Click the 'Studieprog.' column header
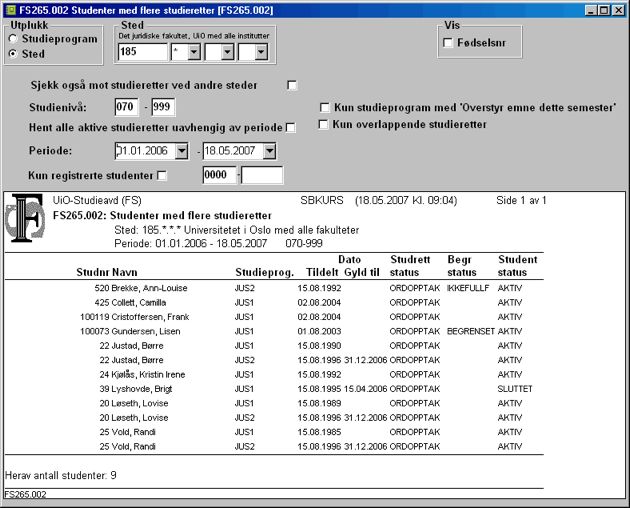This screenshot has width=630, height=508. click(x=265, y=272)
